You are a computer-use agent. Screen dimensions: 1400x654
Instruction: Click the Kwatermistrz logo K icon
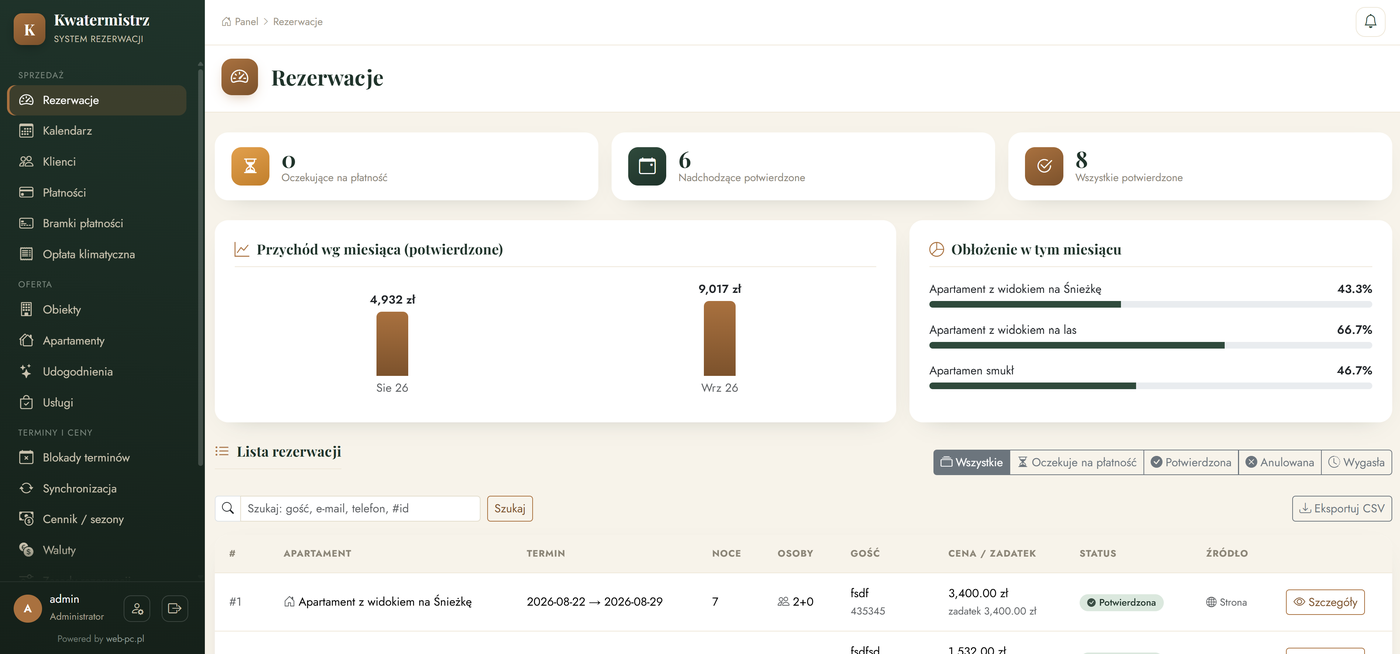tap(29, 29)
